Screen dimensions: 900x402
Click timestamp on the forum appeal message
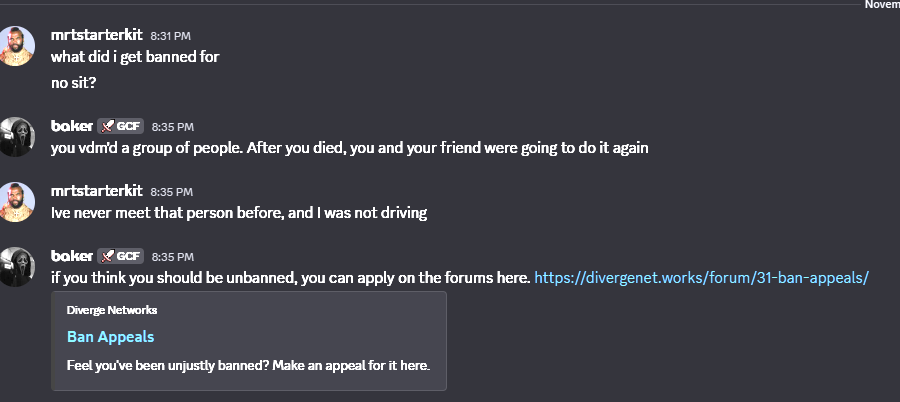(x=173, y=257)
